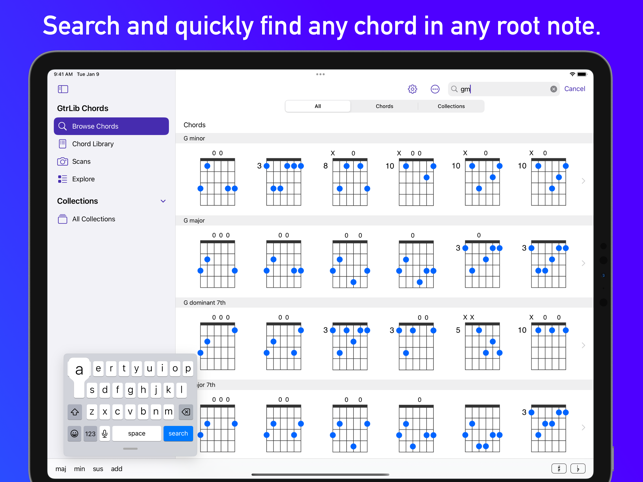Toggle the sharp accidental button
This screenshot has width=643, height=482.
(559, 468)
